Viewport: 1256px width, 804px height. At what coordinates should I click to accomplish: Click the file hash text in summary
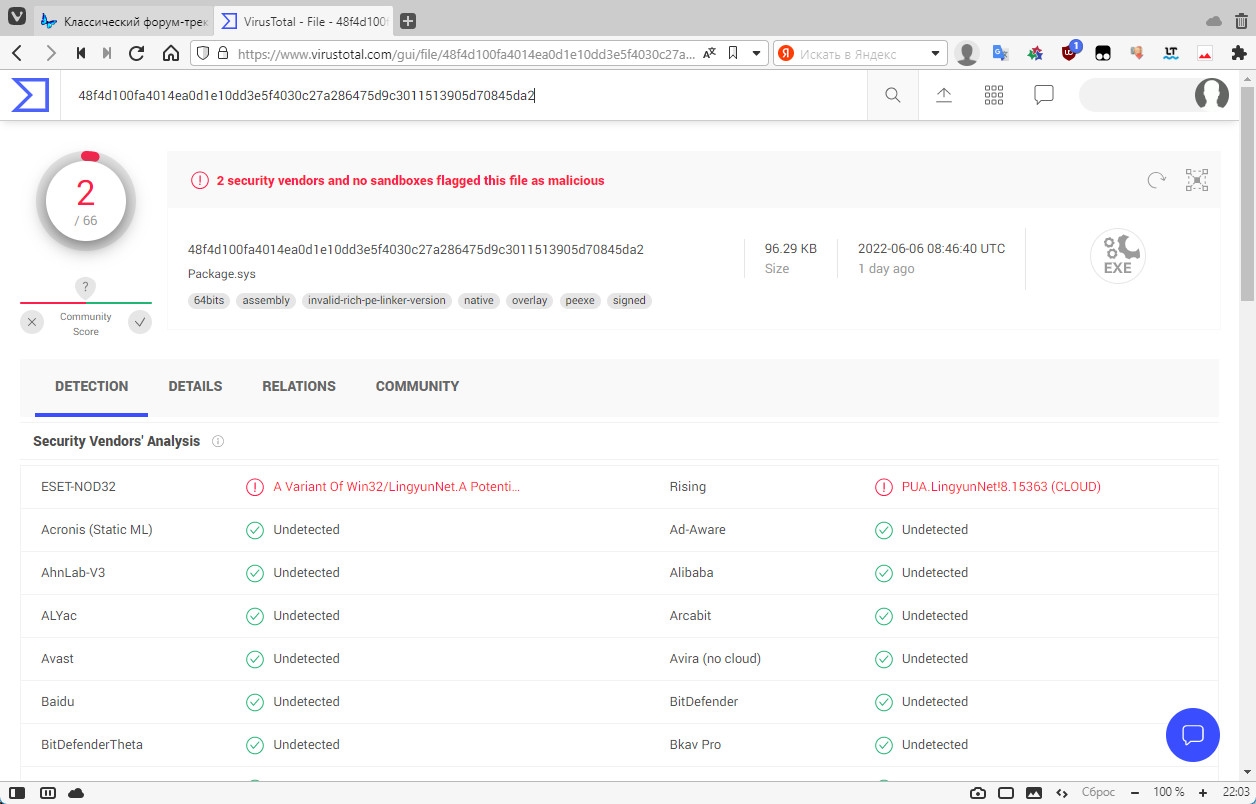click(416, 249)
